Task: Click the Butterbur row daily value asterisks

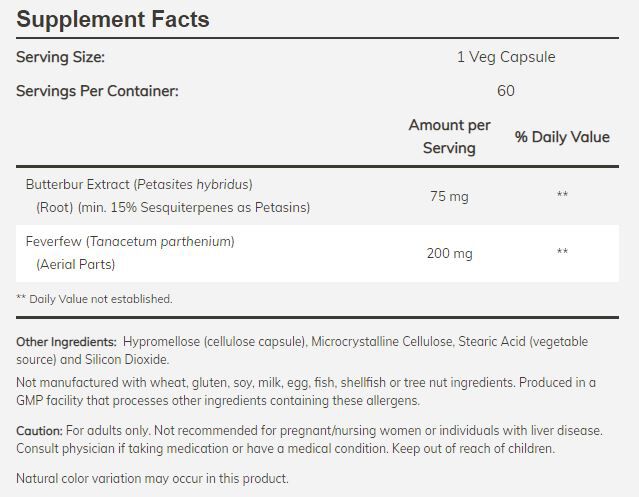Action: click(562, 196)
